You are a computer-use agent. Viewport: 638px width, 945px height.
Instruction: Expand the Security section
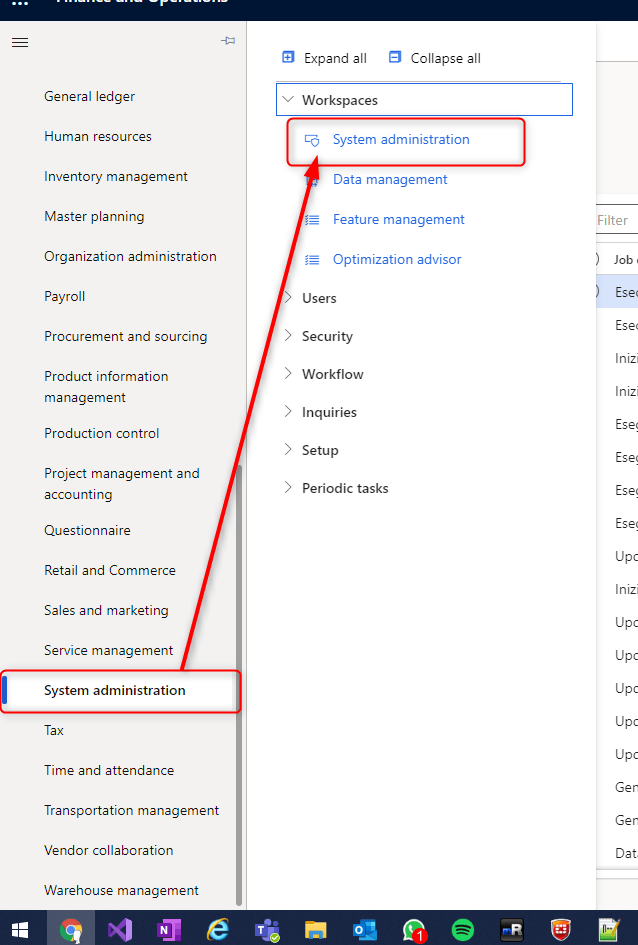pyautogui.click(x=289, y=336)
